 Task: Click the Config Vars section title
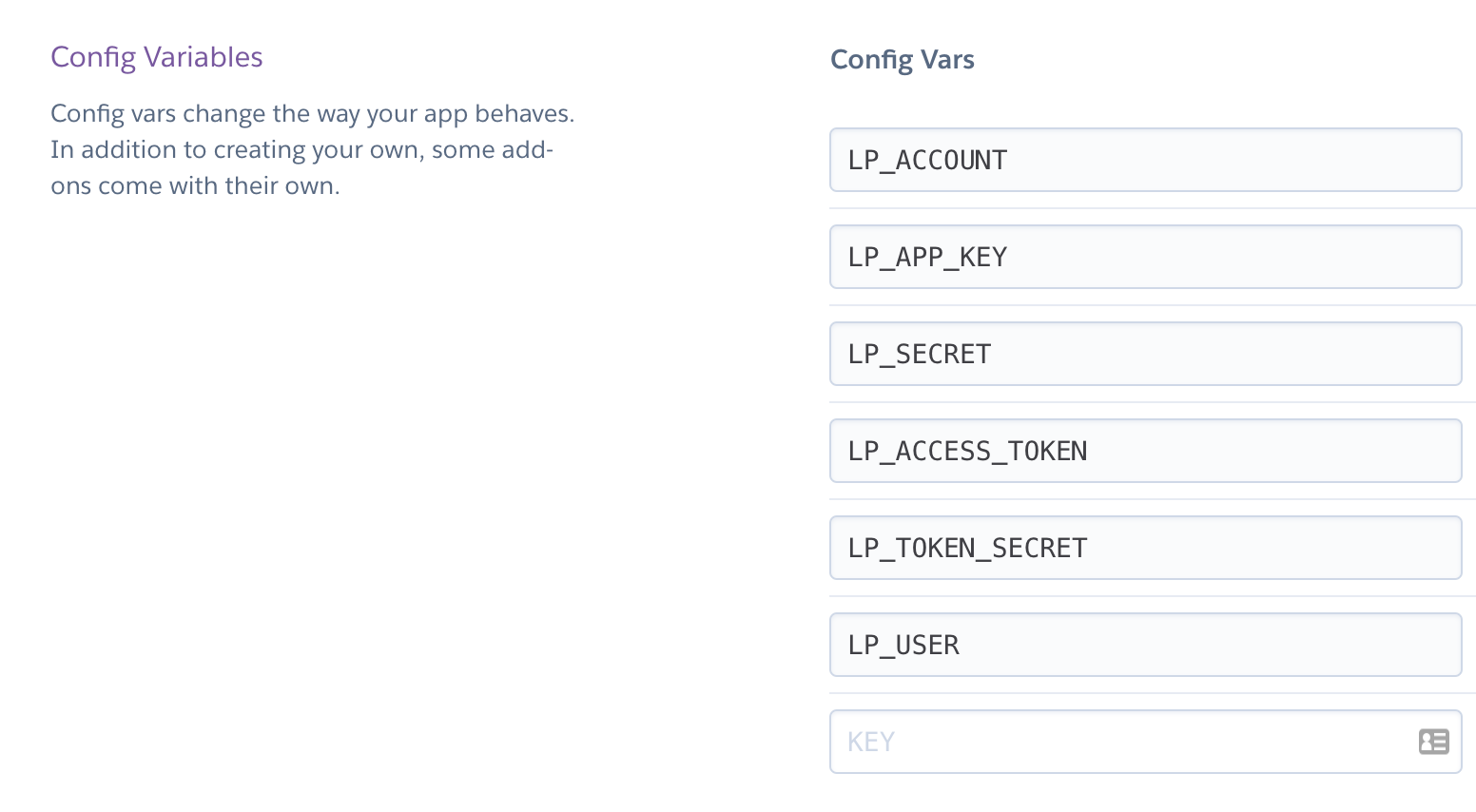tap(903, 60)
